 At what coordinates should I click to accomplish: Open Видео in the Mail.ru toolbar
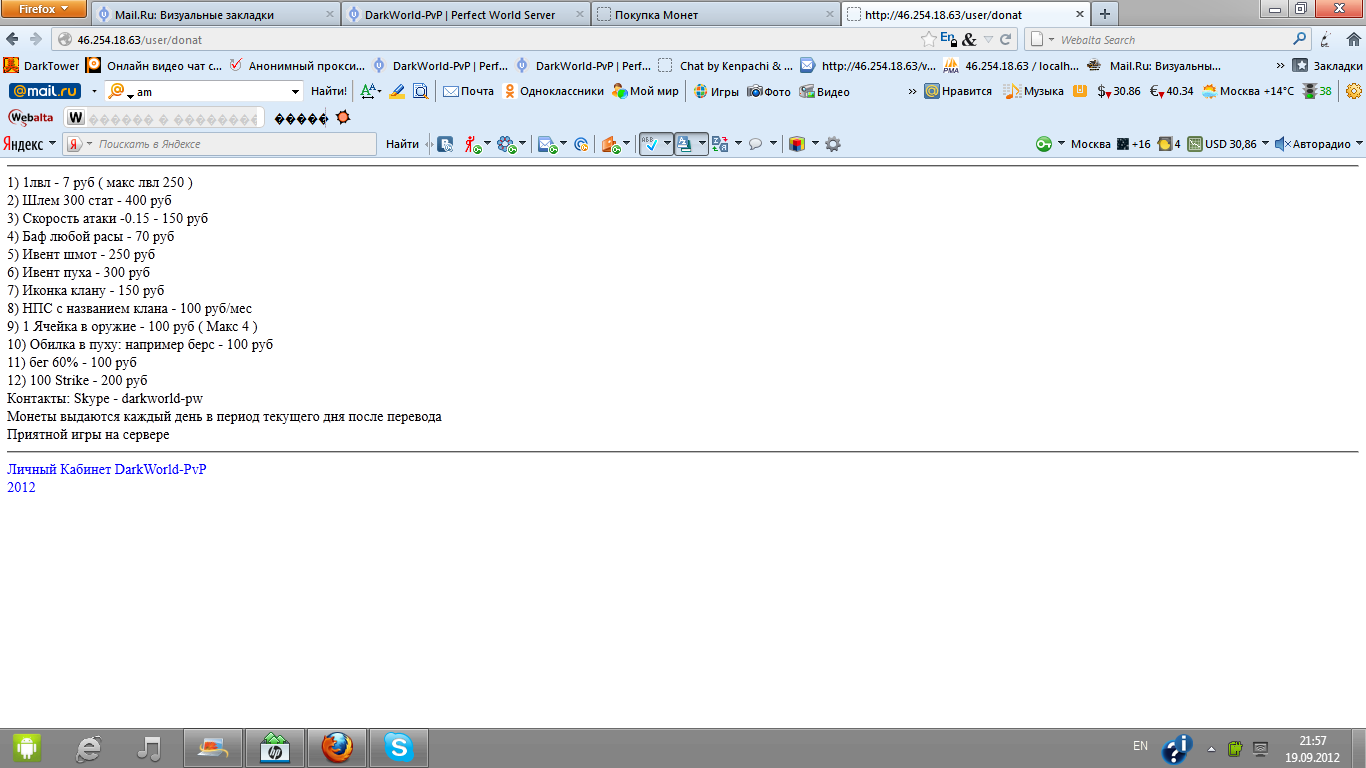coord(824,91)
